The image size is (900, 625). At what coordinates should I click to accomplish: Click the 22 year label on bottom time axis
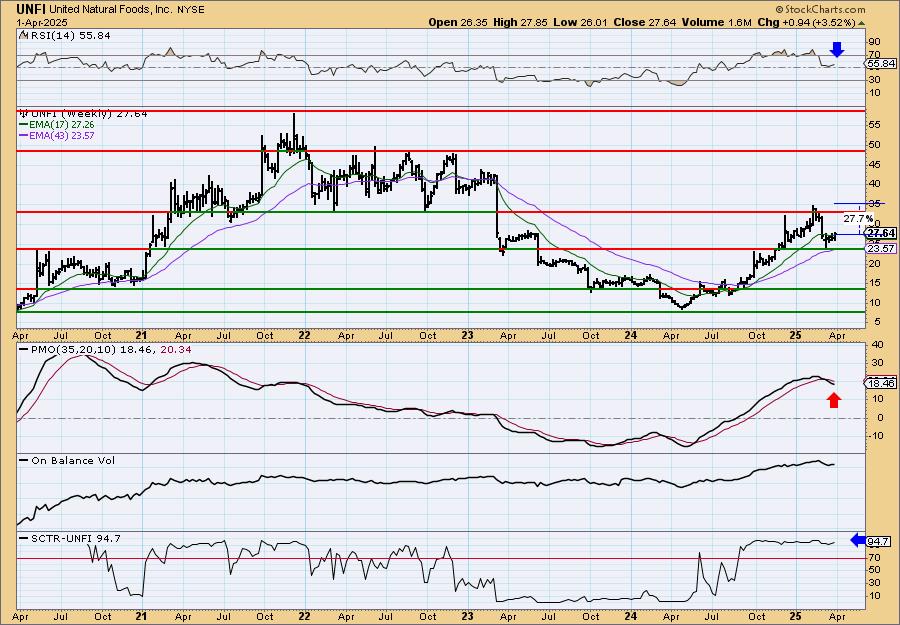(x=305, y=617)
